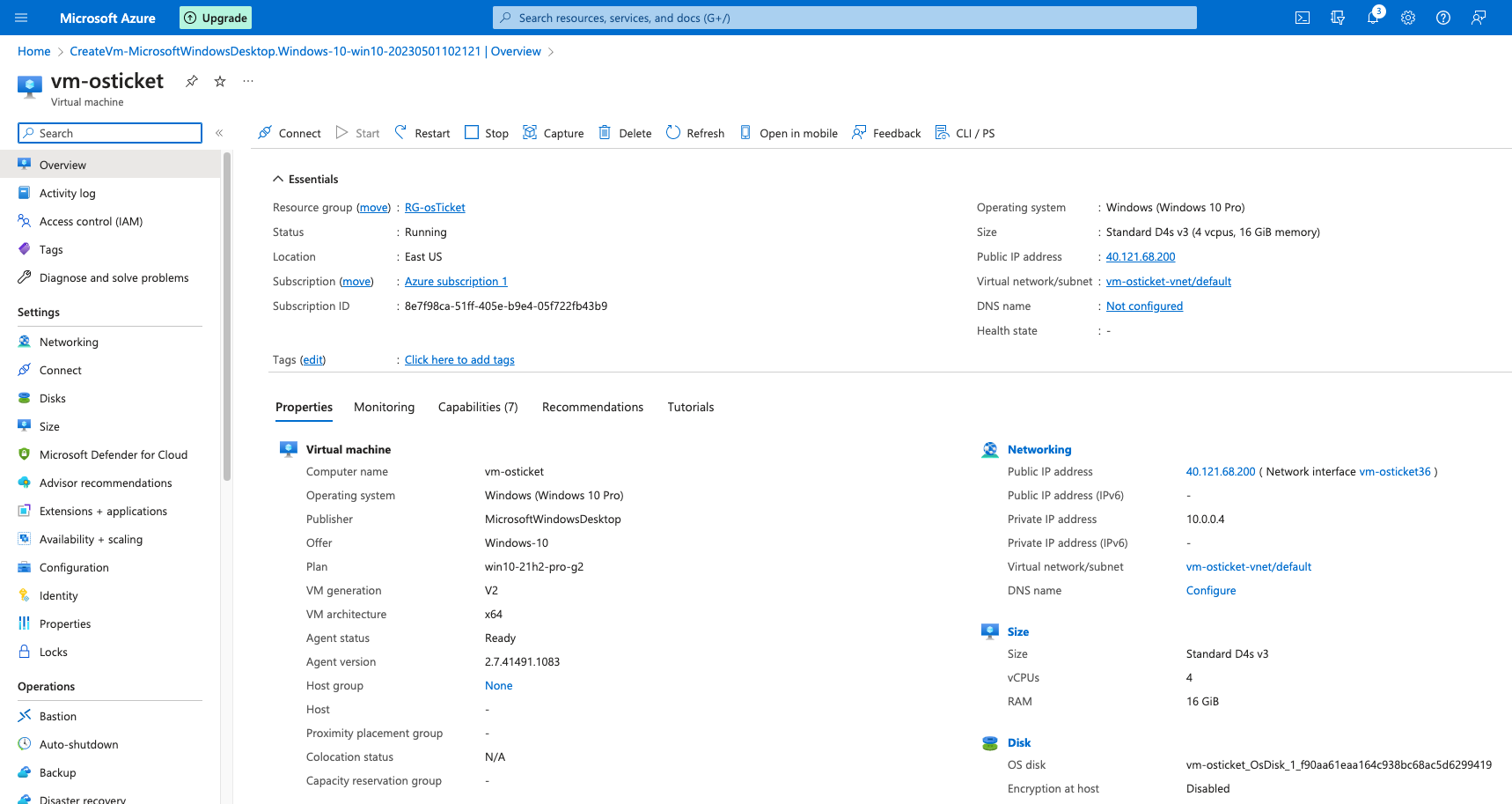Open portal settings gear
Screen dimensions: 1512x804
pos(1408,18)
